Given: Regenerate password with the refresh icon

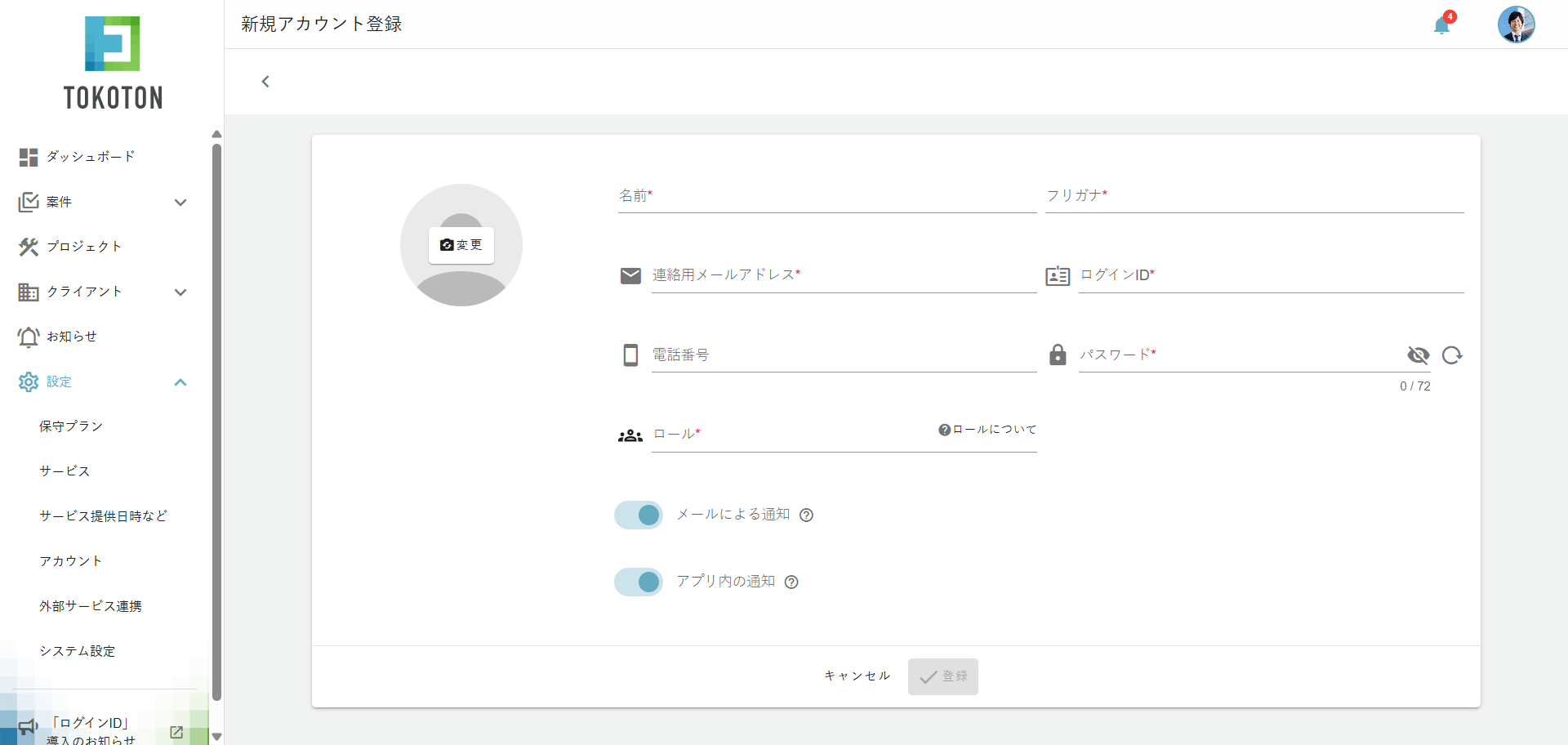Looking at the screenshot, I should point(1452,355).
